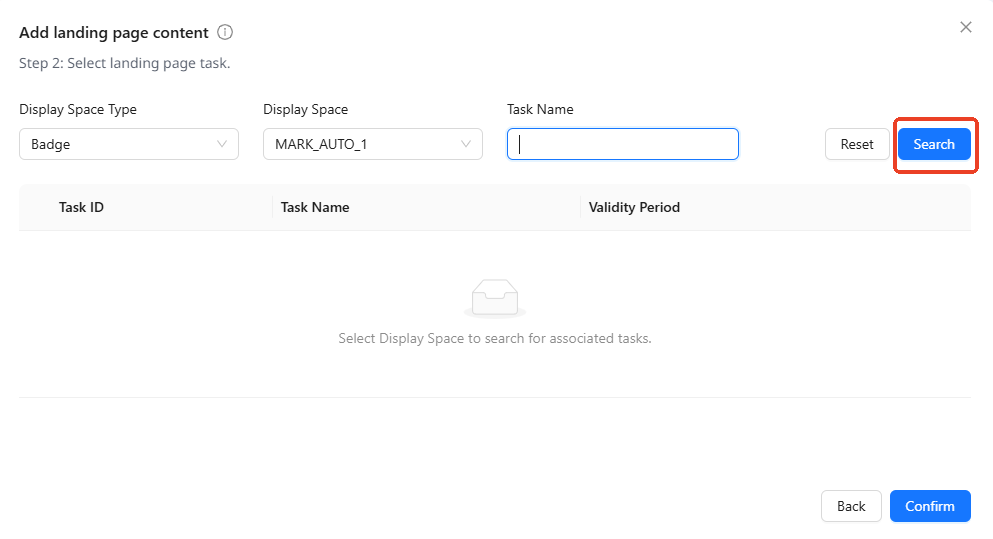Screen dimensions: 993x539
Task: Select the Task ID column header
Action: (81, 207)
